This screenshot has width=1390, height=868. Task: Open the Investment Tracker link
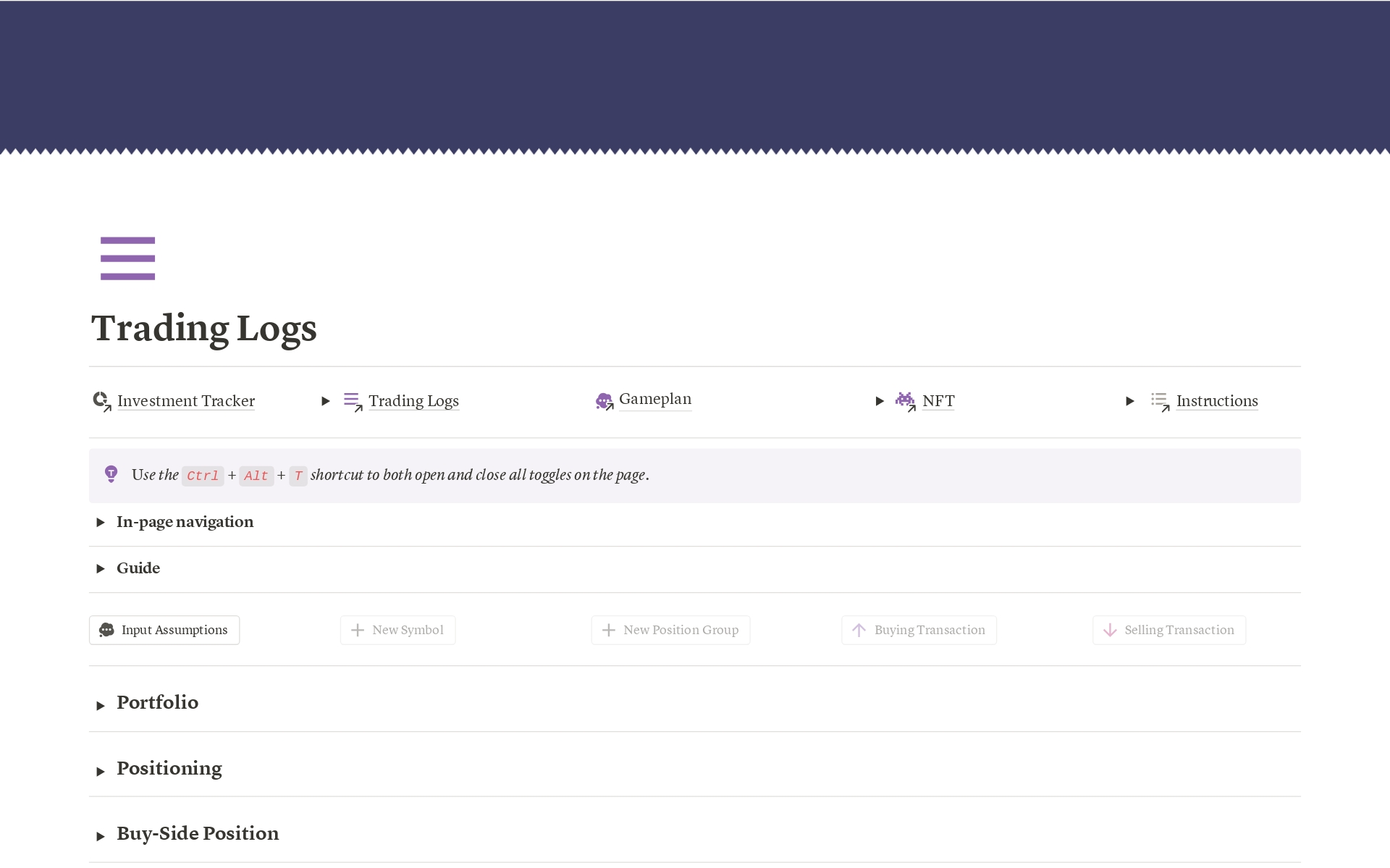(186, 401)
